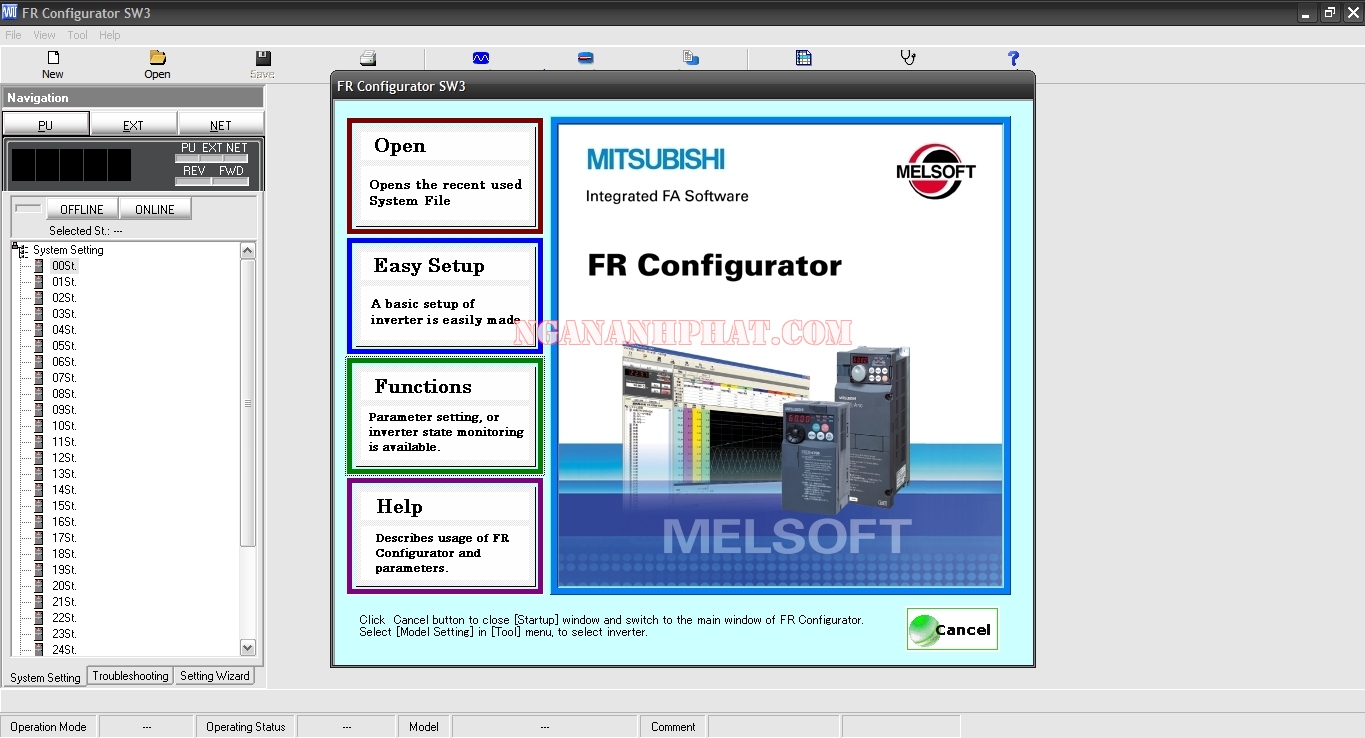Click the station list scroll down arrow

coord(248,647)
